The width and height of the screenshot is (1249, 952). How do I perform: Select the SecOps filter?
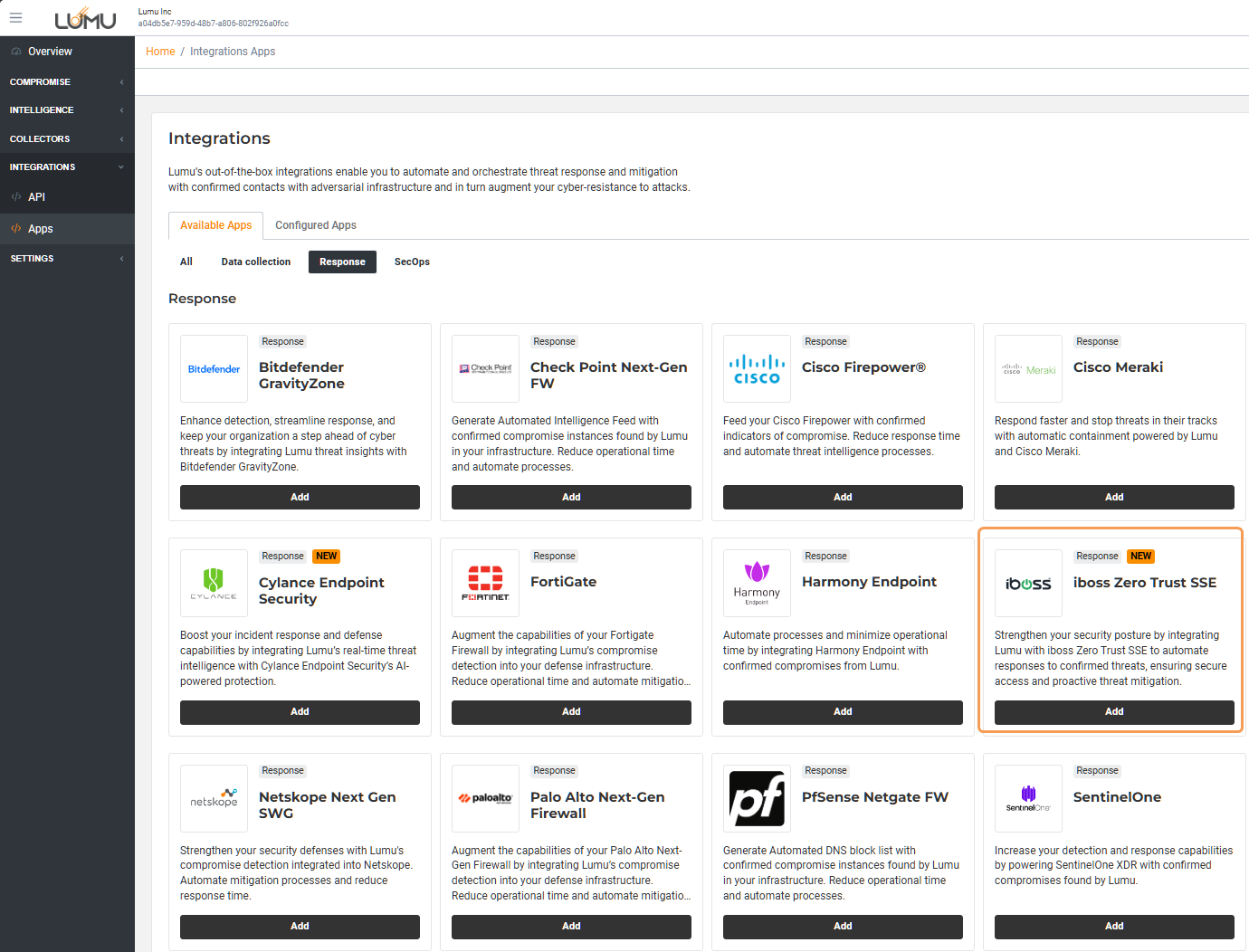point(412,262)
